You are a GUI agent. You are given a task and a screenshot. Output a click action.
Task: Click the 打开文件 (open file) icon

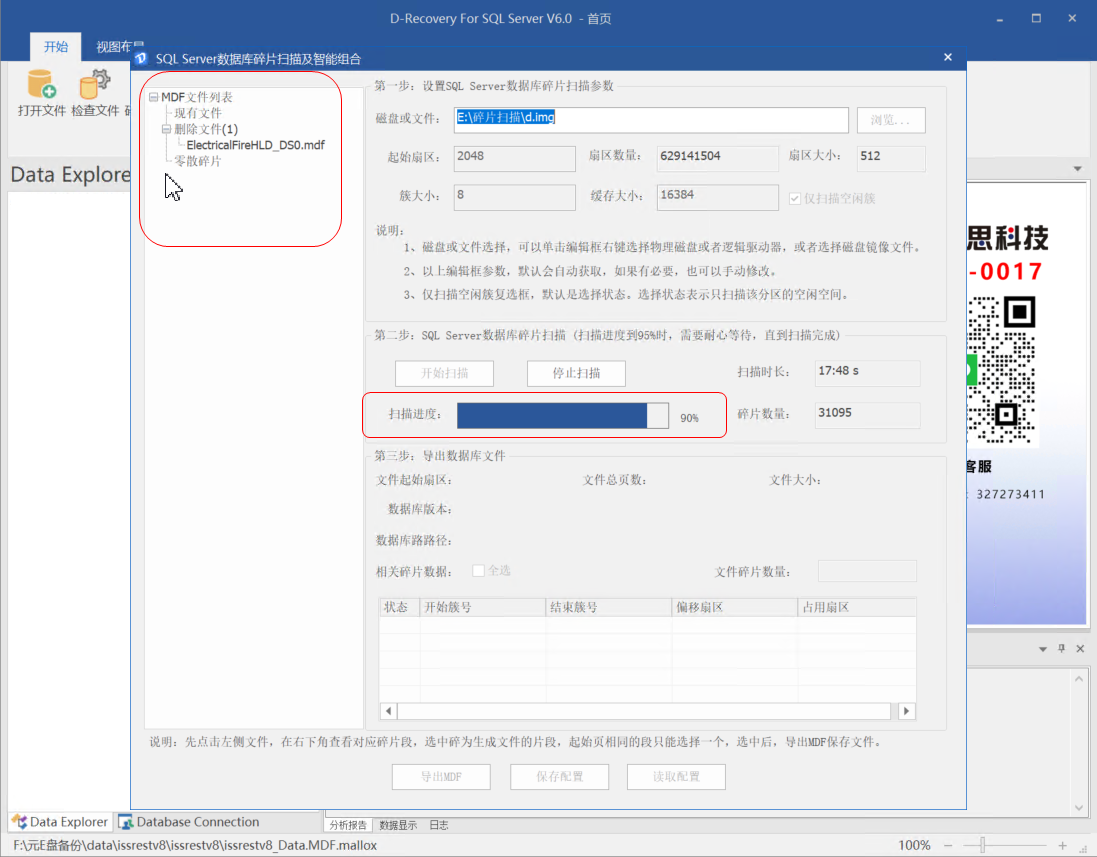pyautogui.click(x=41, y=84)
